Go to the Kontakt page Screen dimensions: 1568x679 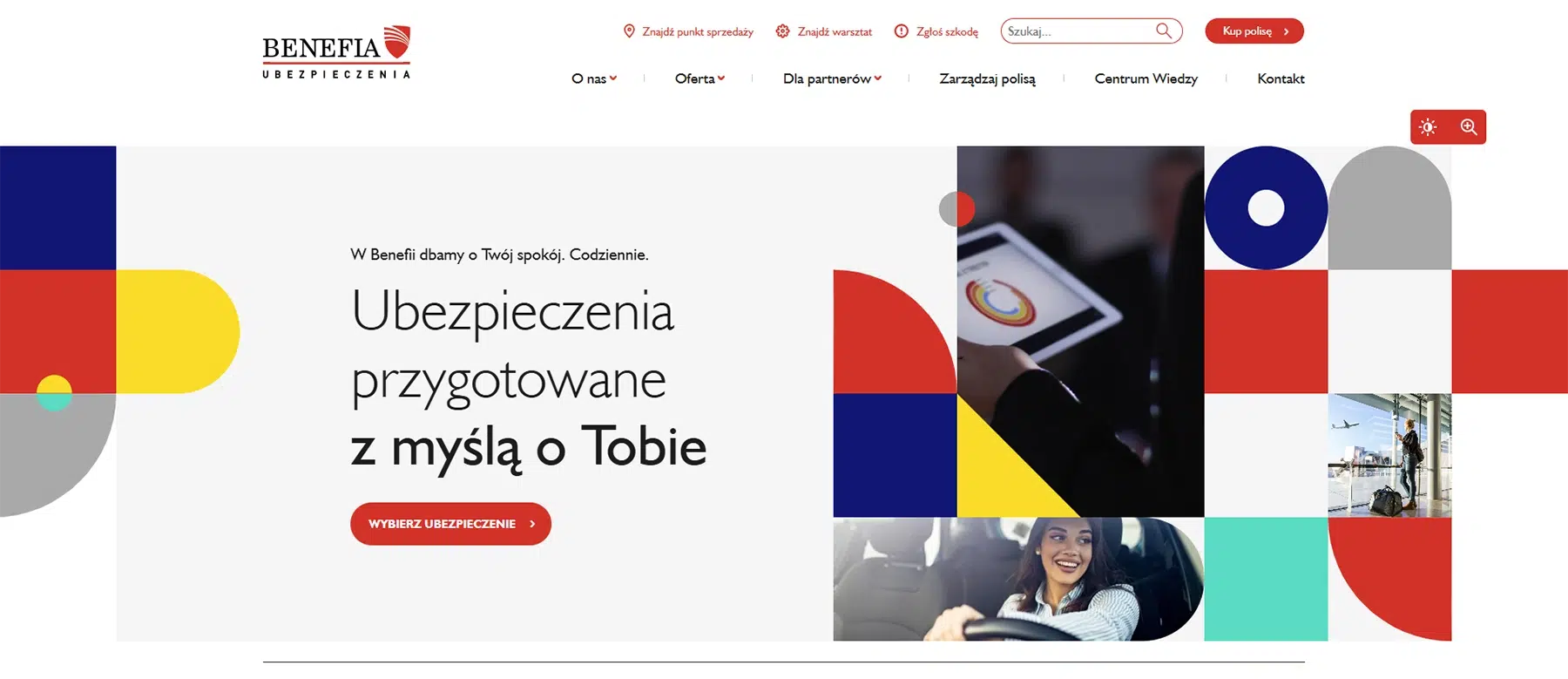pyautogui.click(x=1281, y=78)
